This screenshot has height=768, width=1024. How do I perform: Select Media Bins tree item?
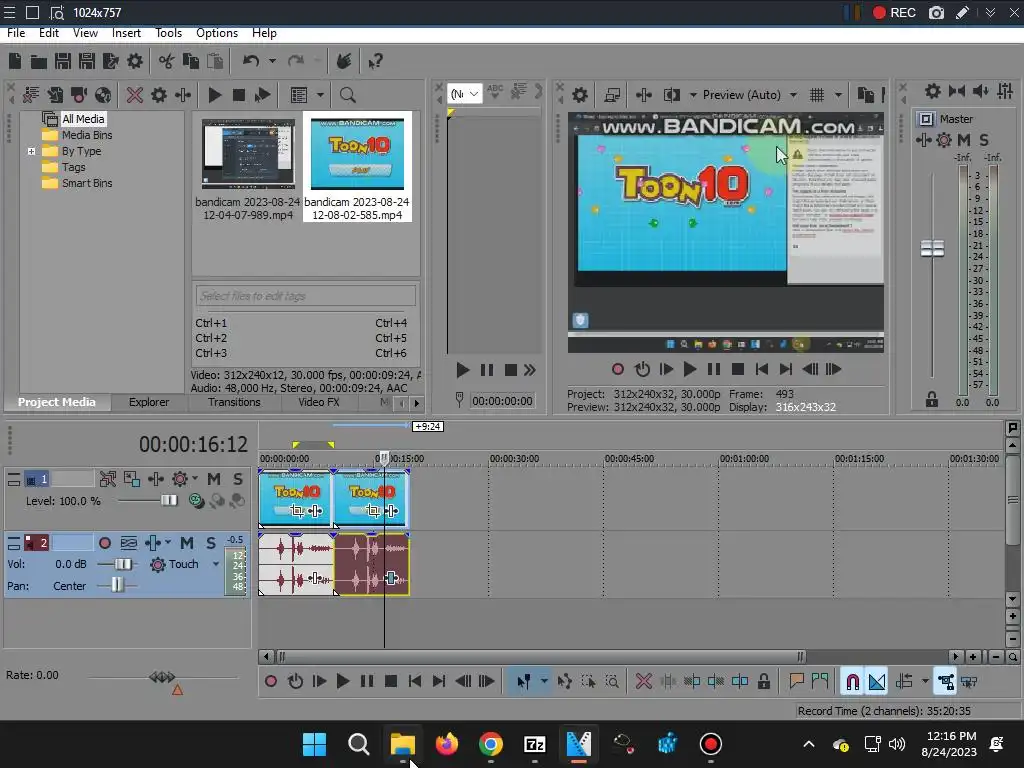click(x=86, y=135)
